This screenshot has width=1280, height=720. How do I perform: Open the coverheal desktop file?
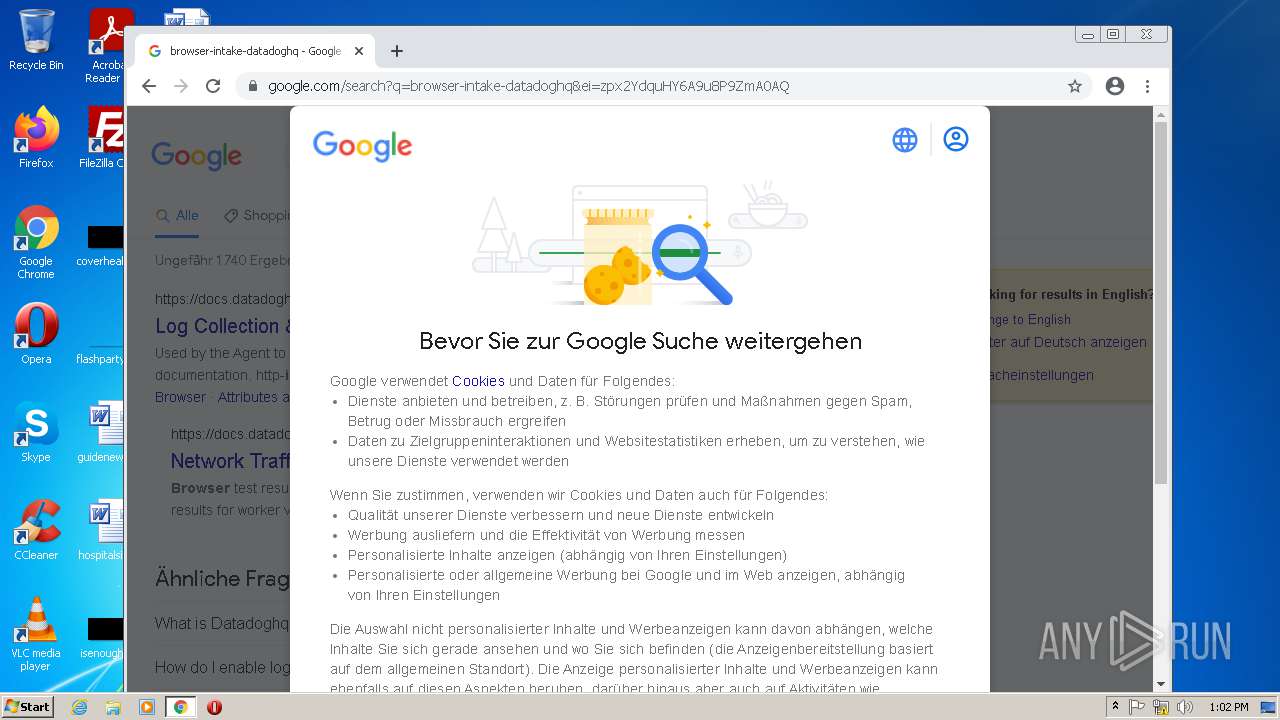(103, 246)
